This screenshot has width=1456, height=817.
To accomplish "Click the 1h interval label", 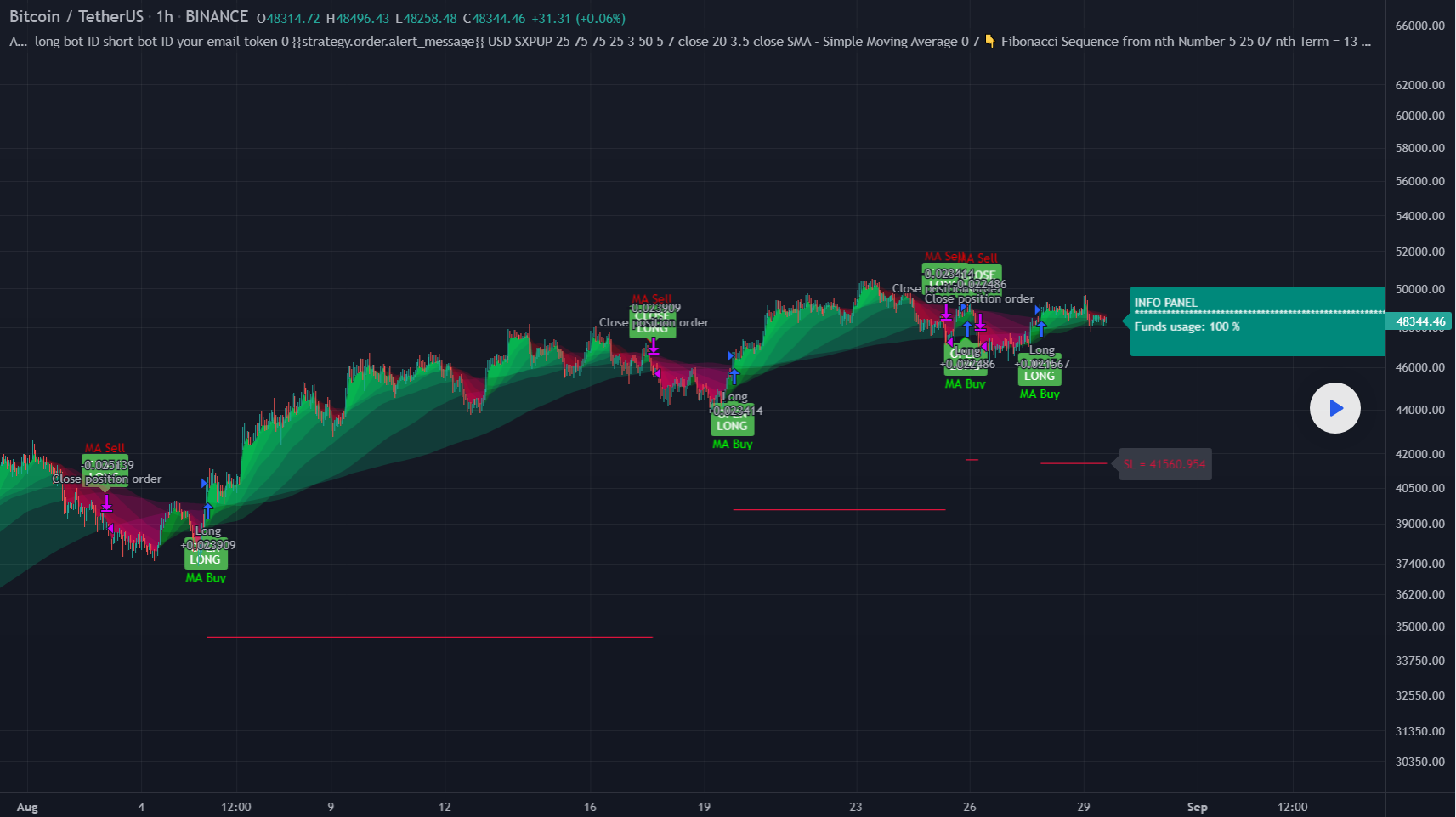I will click(164, 17).
